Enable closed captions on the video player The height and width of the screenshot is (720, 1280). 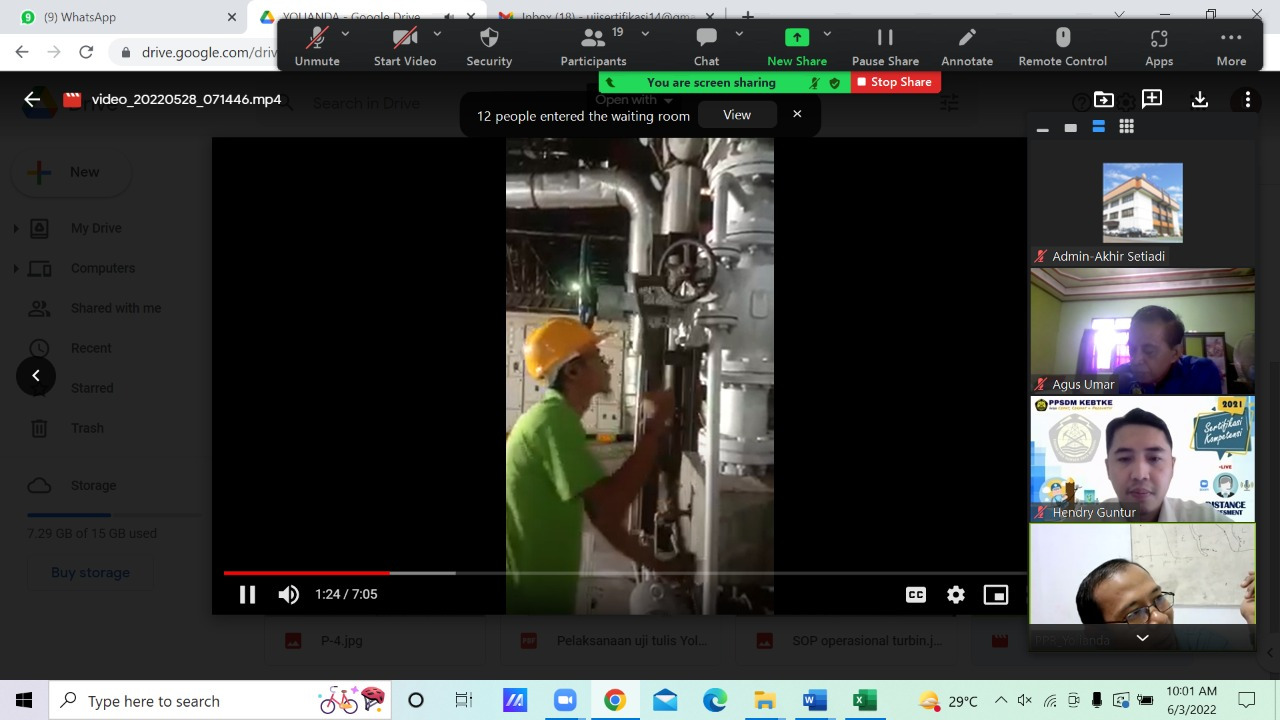coord(916,594)
